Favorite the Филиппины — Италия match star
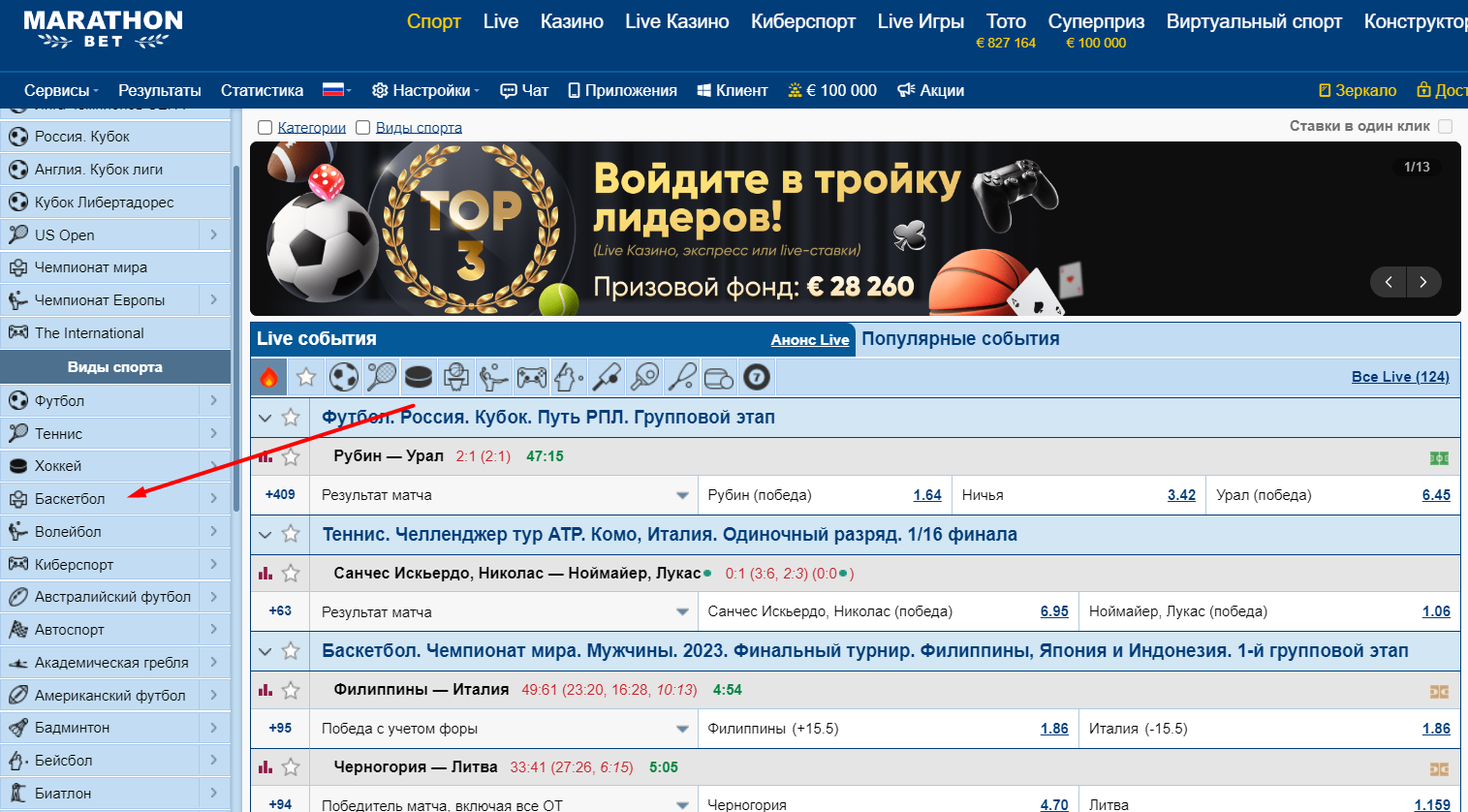 (x=291, y=690)
